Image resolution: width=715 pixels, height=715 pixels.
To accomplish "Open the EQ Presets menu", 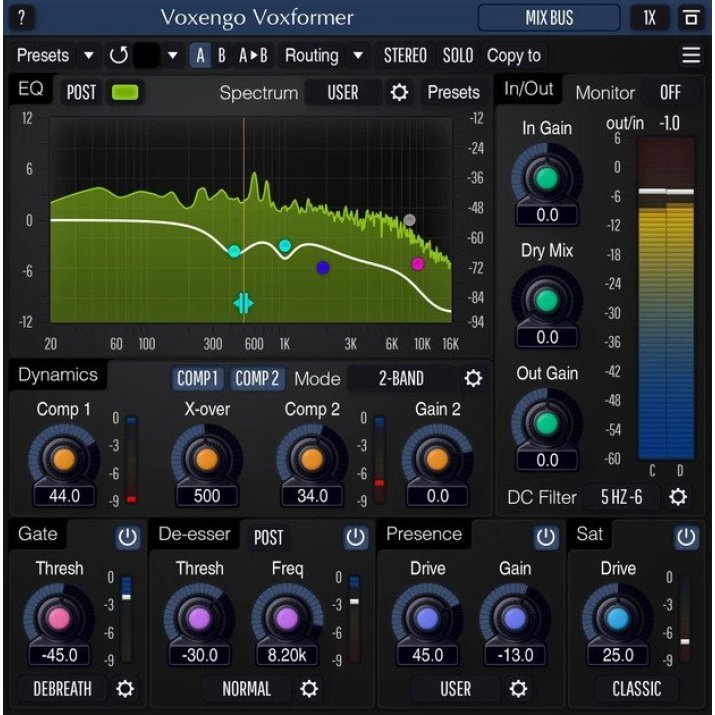I will tap(453, 93).
